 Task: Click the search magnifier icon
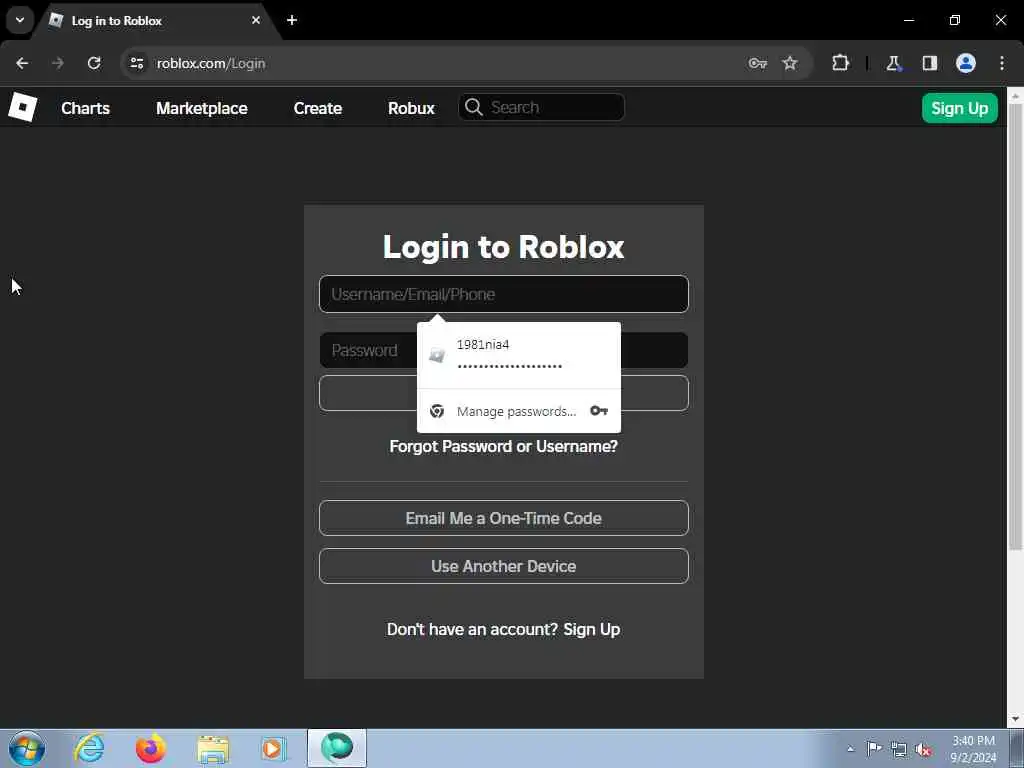(473, 107)
